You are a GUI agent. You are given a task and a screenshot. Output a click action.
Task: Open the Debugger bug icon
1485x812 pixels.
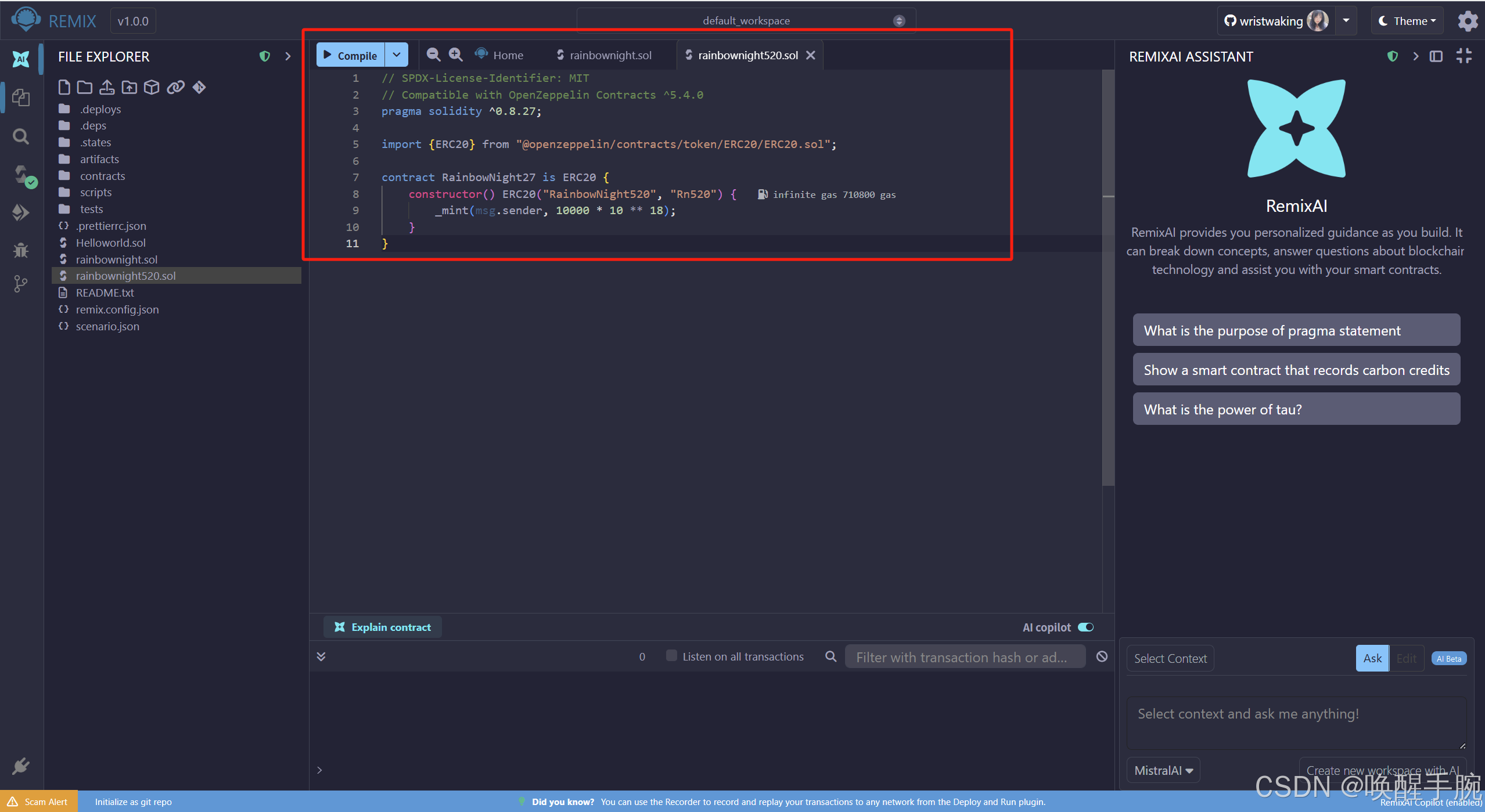click(x=21, y=250)
